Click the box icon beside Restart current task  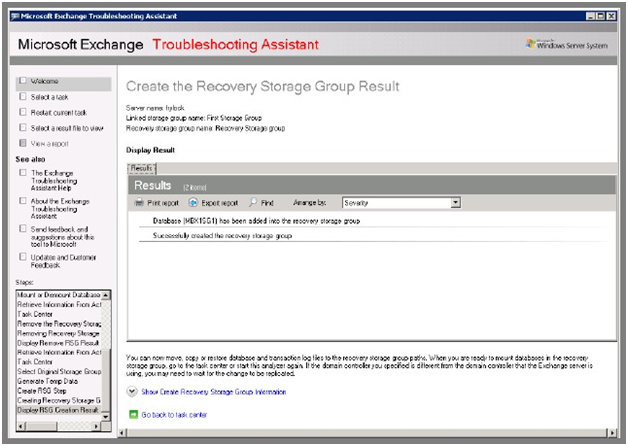(23, 112)
